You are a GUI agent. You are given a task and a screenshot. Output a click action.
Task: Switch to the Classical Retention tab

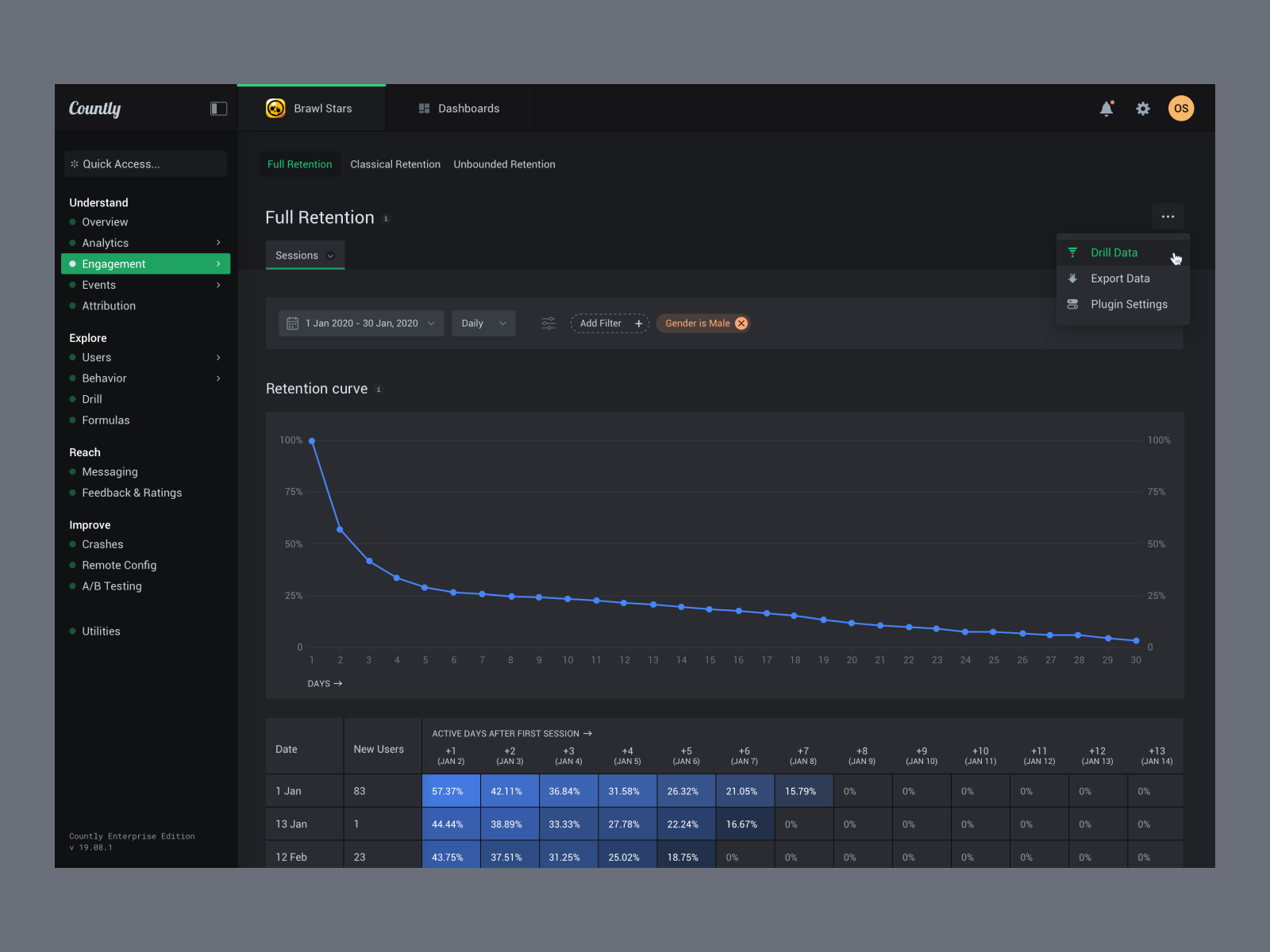pos(395,164)
